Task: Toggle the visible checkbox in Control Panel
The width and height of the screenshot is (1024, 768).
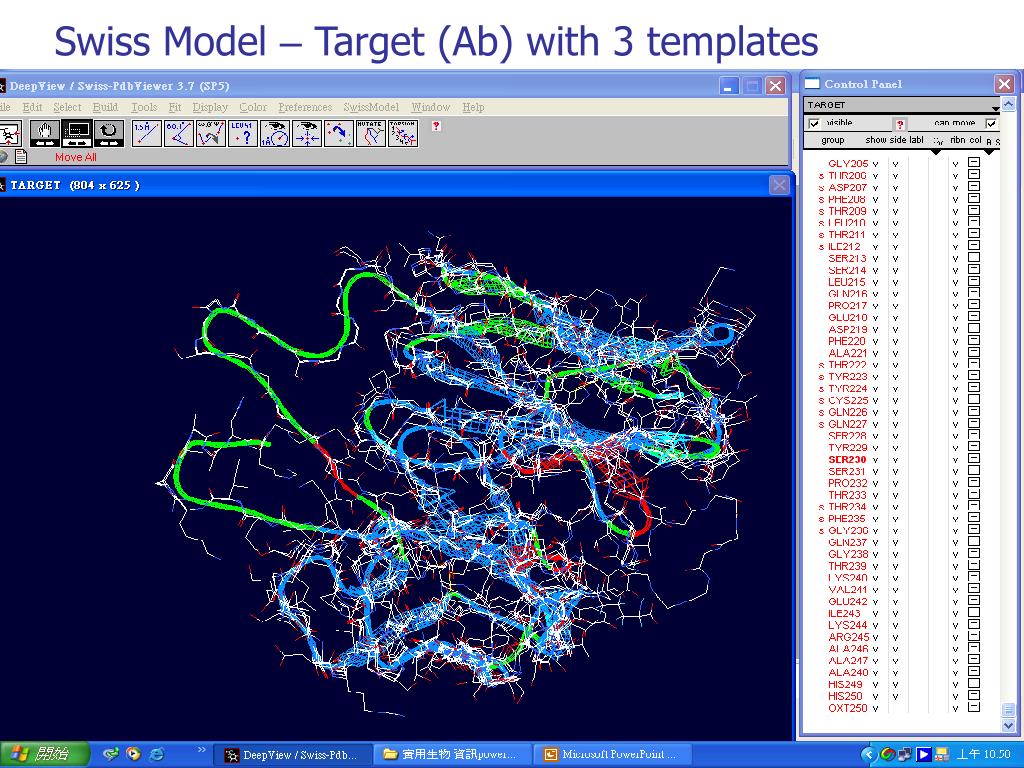Action: 814,123
